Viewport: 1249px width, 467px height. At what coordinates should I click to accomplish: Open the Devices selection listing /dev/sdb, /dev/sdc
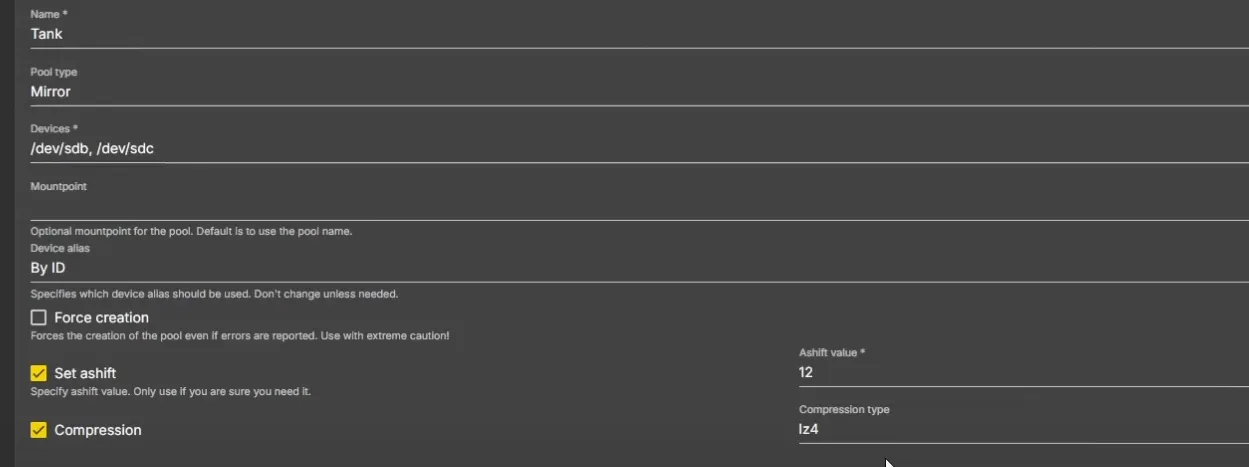click(x=600, y=149)
